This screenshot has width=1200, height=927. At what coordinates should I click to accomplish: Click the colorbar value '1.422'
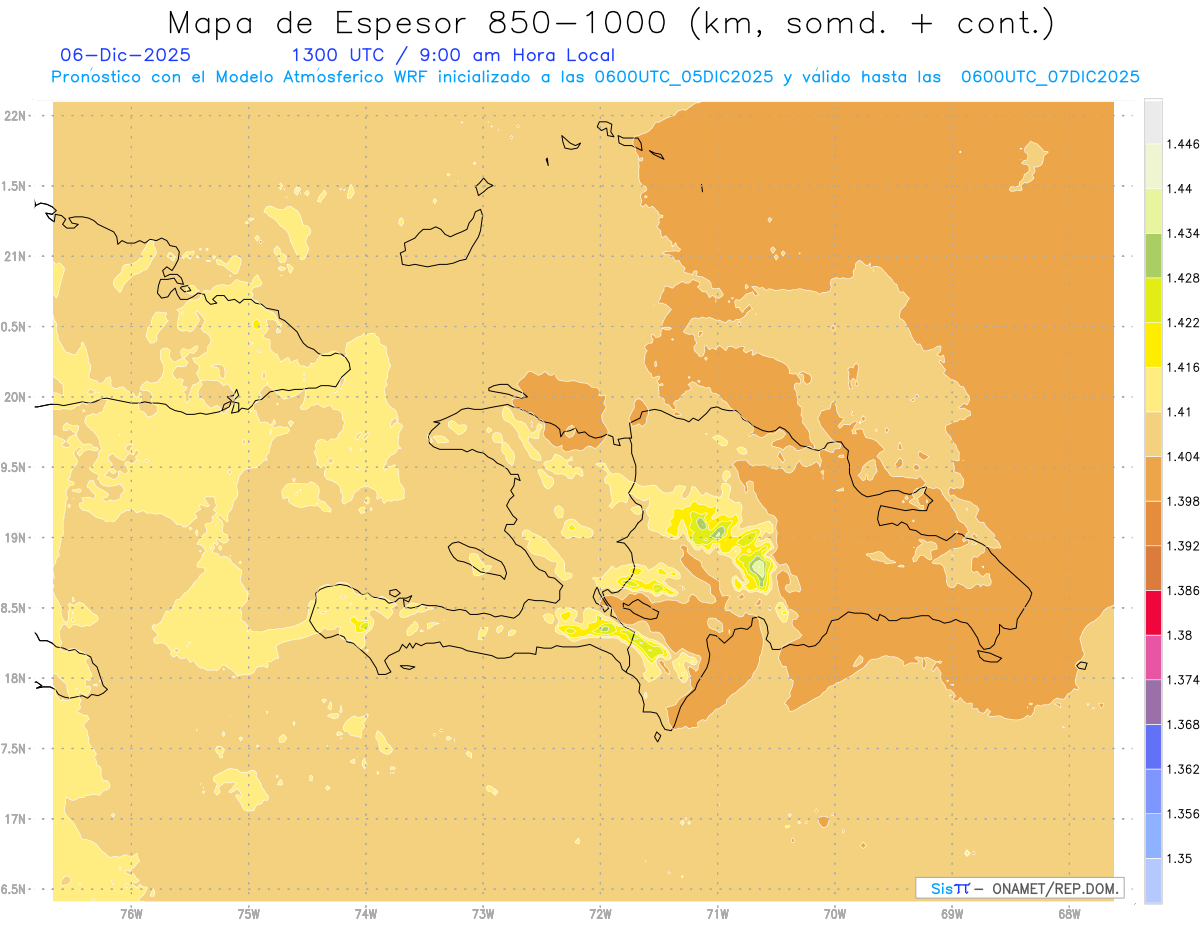coord(1183,322)
